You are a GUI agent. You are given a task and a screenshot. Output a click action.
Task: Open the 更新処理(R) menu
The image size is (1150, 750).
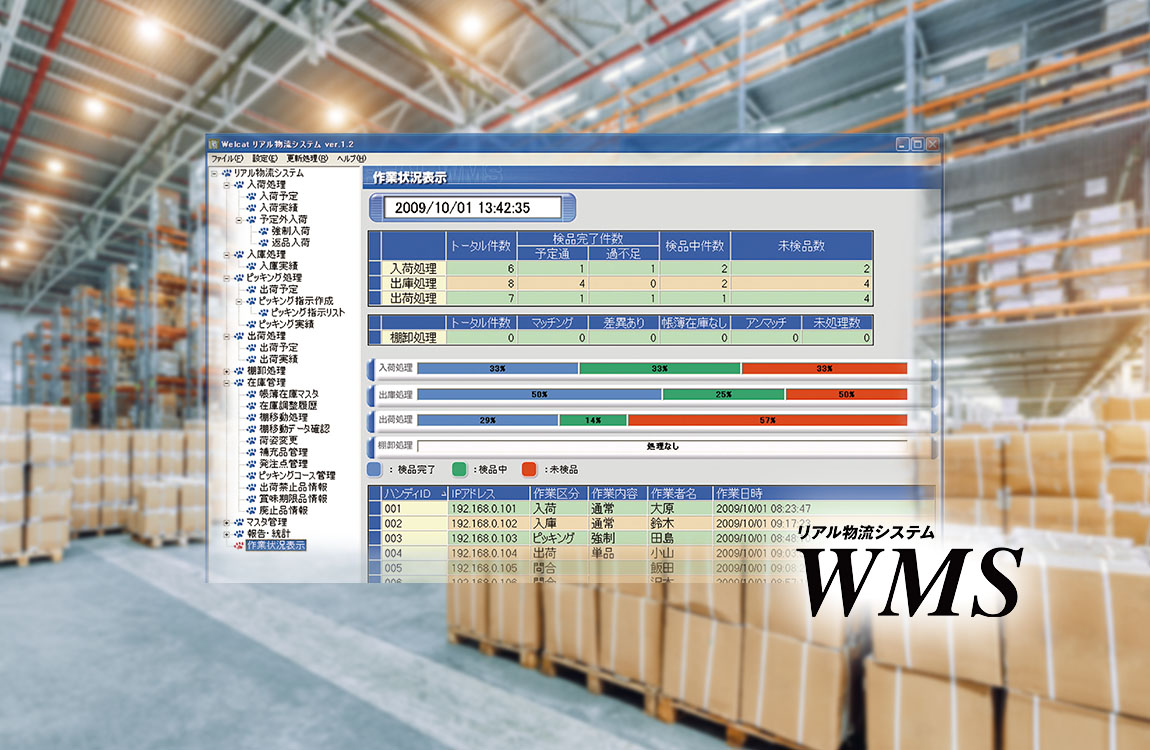[307, 158]
